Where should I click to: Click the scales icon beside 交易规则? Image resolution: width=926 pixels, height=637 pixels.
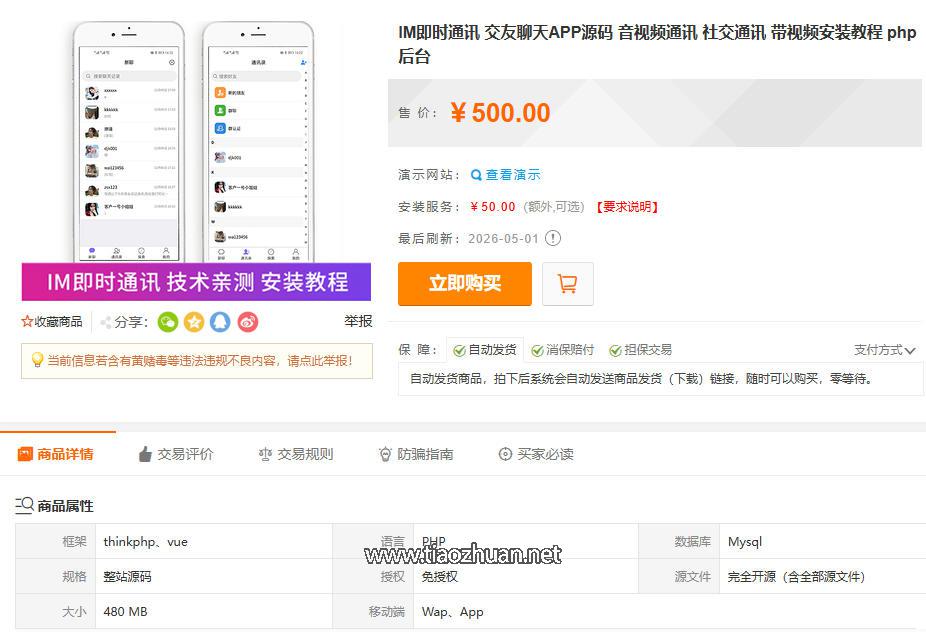(265, 454)
